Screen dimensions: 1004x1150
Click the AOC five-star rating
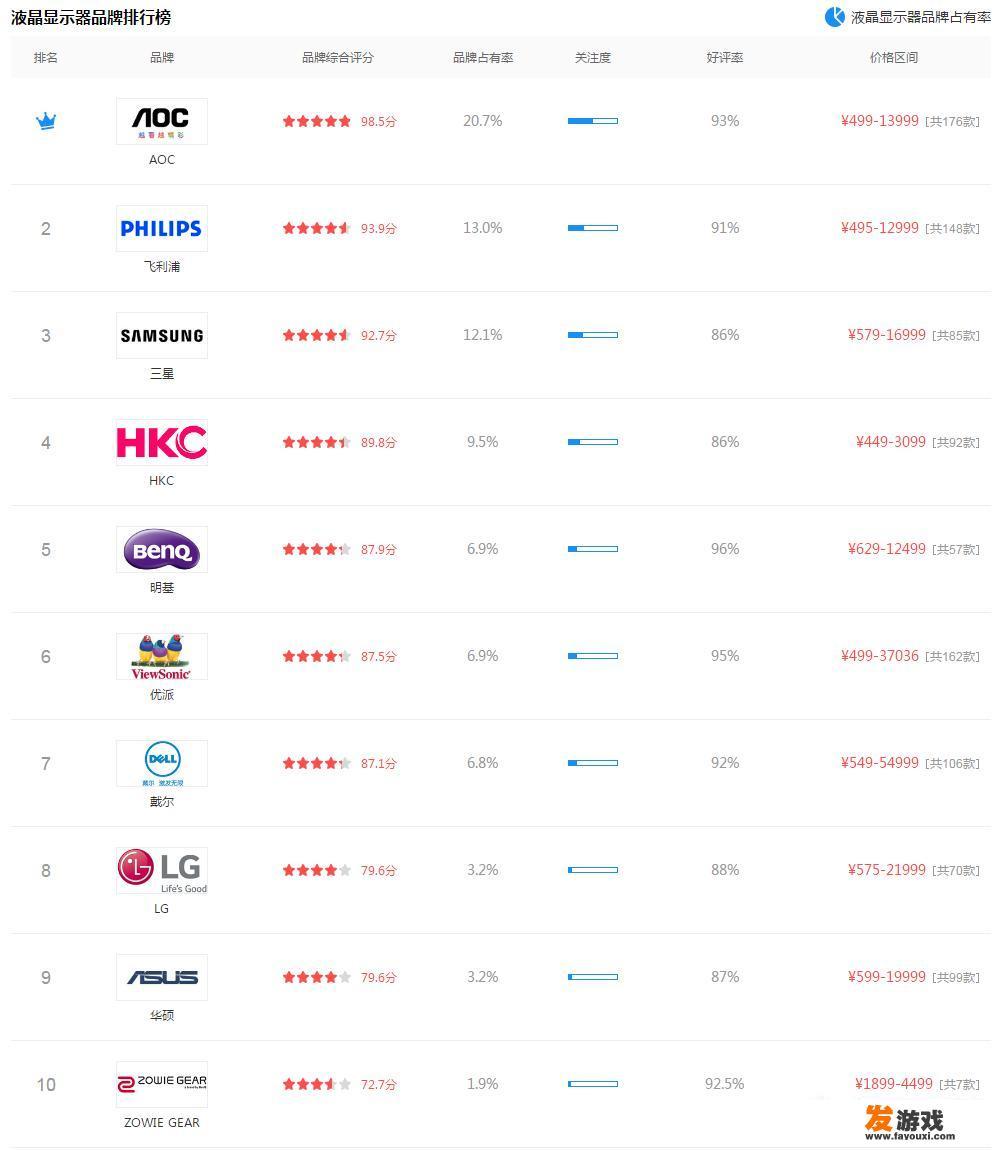coord(317,121)
